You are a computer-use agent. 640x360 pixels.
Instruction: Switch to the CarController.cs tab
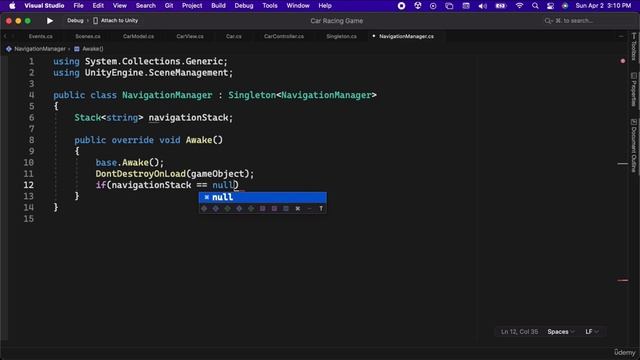click(284, 36)
